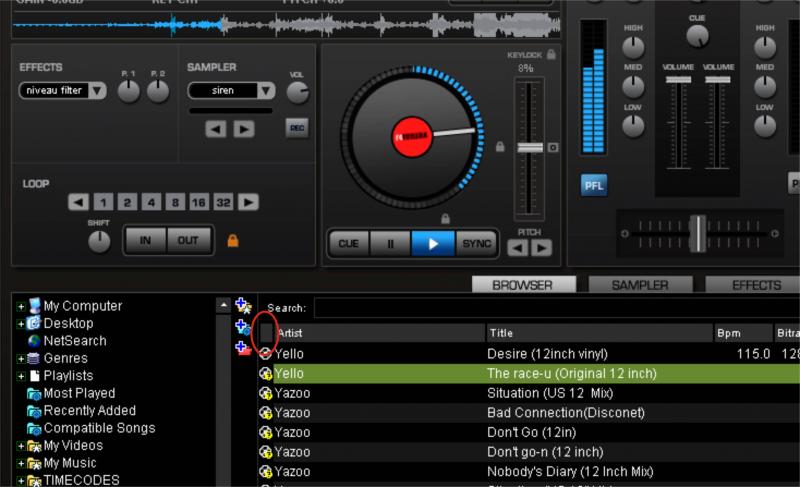800x487 pixels.
Task: Switch to the SAMPLER tab
Action: (640, 285)
